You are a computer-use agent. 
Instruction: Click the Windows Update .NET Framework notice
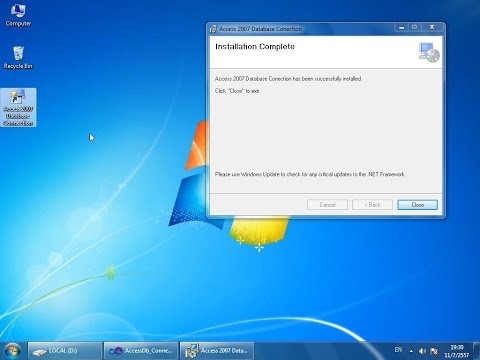click(310, 174)
